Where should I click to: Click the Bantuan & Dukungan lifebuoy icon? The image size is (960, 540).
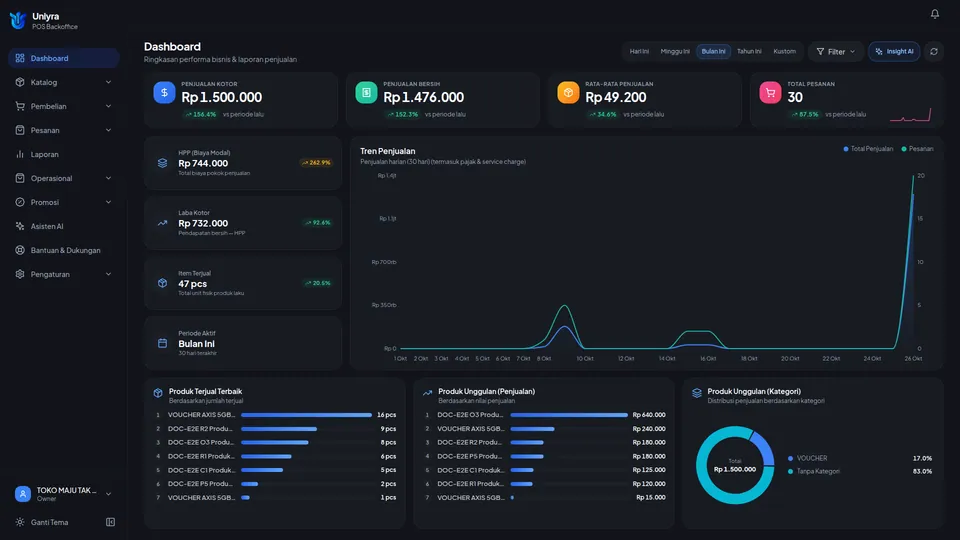pos(20,250)
